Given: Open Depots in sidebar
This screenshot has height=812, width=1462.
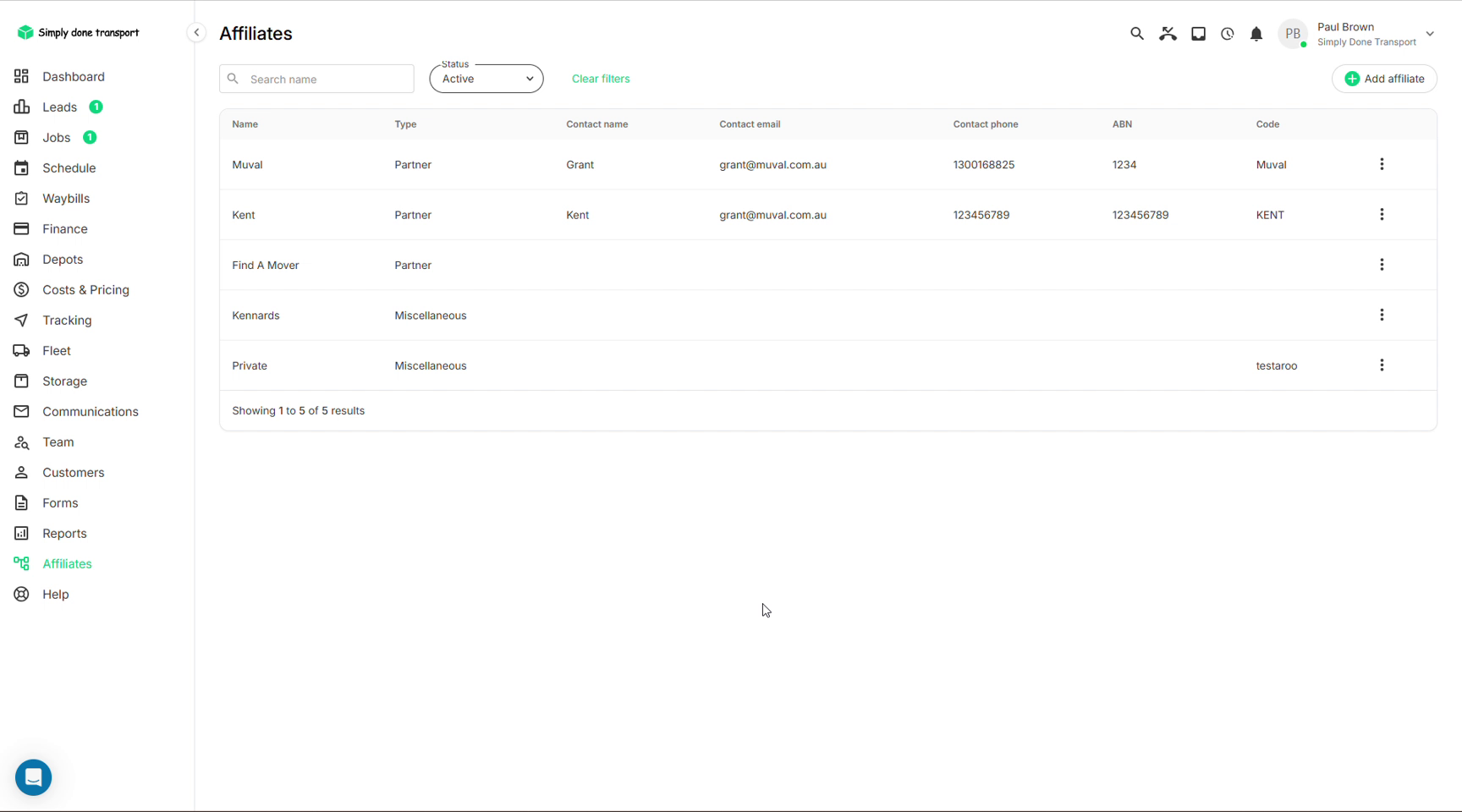Looking at the screenshot, I should [63, 259].
